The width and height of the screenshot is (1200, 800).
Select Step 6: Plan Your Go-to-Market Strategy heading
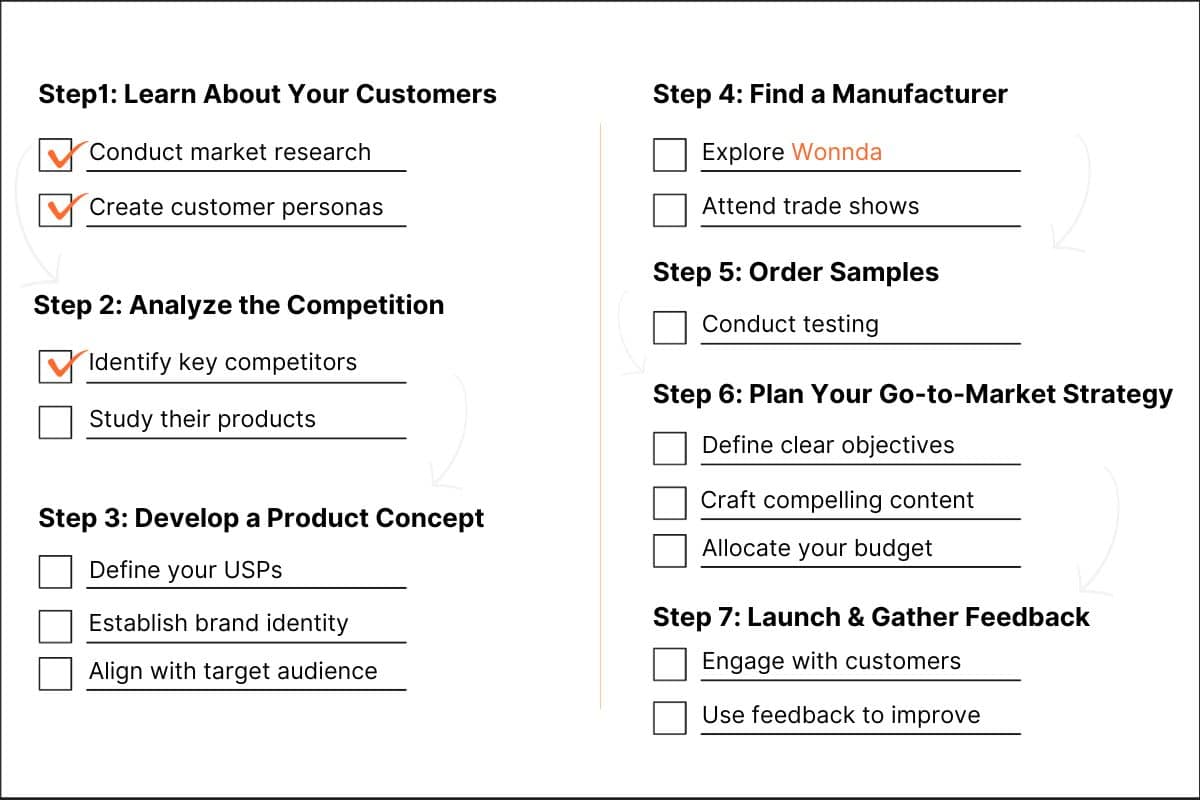point(913,395)
